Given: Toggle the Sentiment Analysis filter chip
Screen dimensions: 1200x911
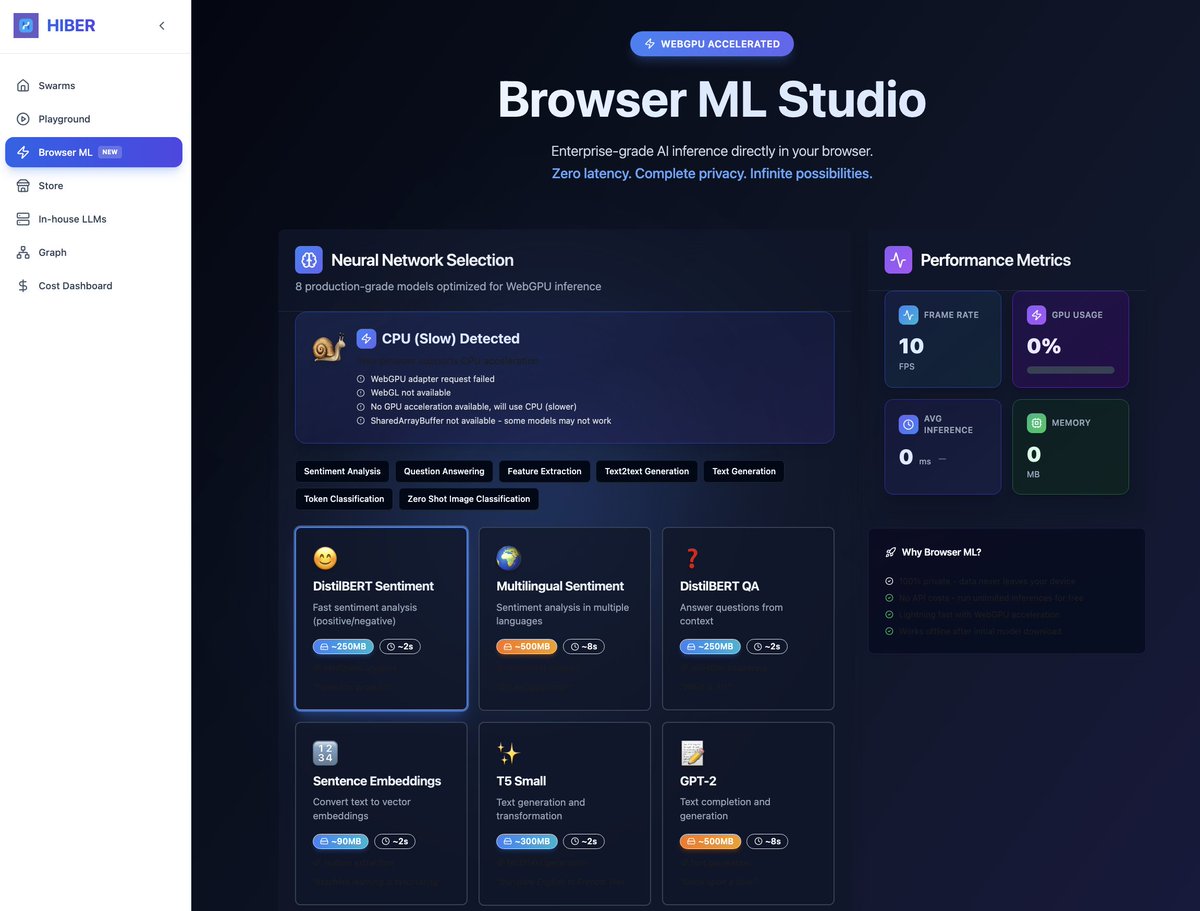Looking at the screenshot, I should point(342,471).
